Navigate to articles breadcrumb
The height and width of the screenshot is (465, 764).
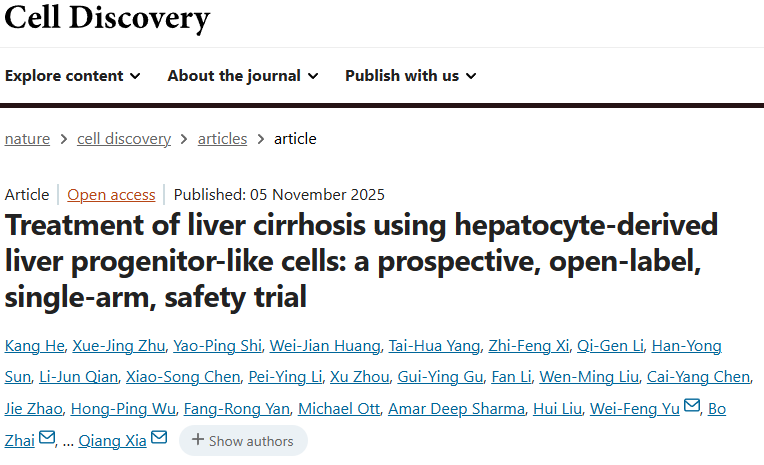pos(222,139)
